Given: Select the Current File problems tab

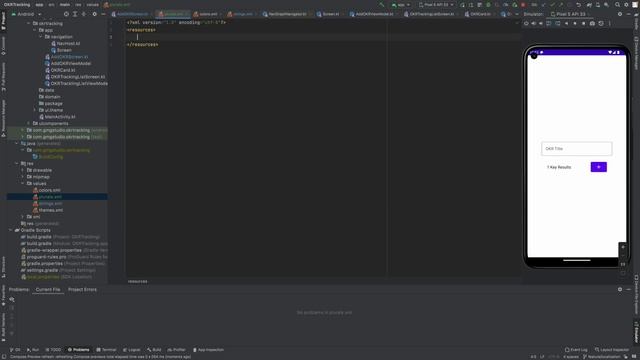Looking at the screenshot, I should pos(48,289).
